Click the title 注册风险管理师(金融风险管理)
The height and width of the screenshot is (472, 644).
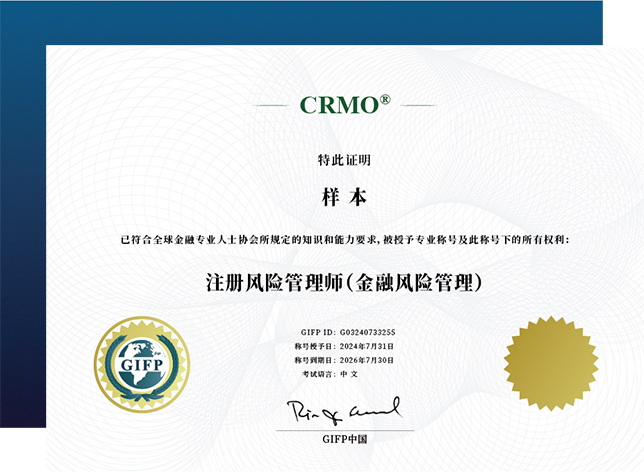[x=344, y=283]
